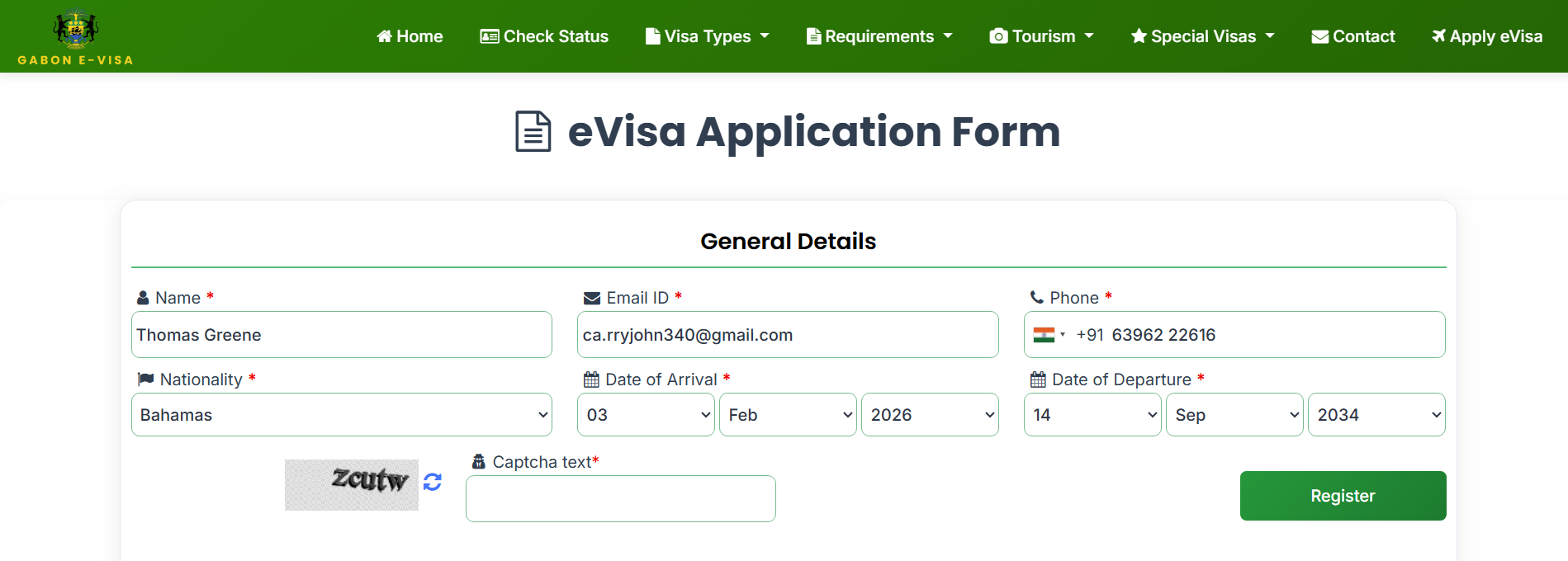Open the Nationality dropdown showing Bahamas
This screenshot has height=561, width=1568.
342,415
